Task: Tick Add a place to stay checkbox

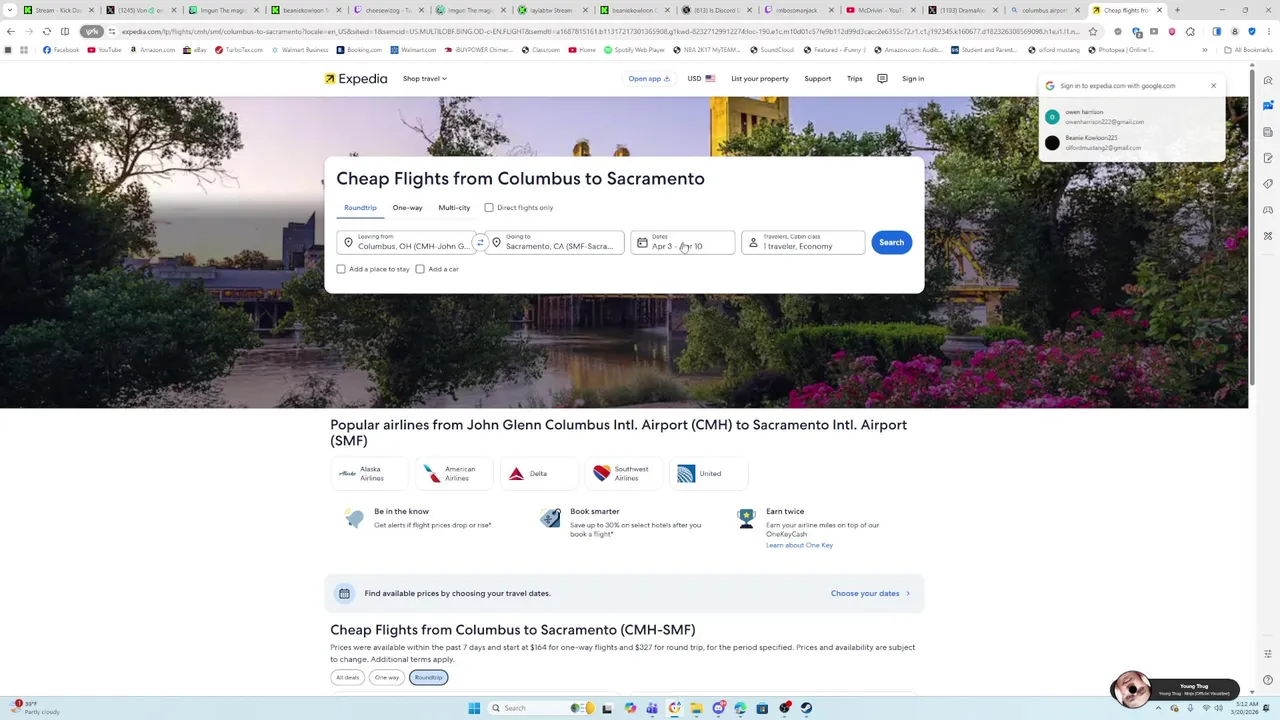Action: pos(341,269)
